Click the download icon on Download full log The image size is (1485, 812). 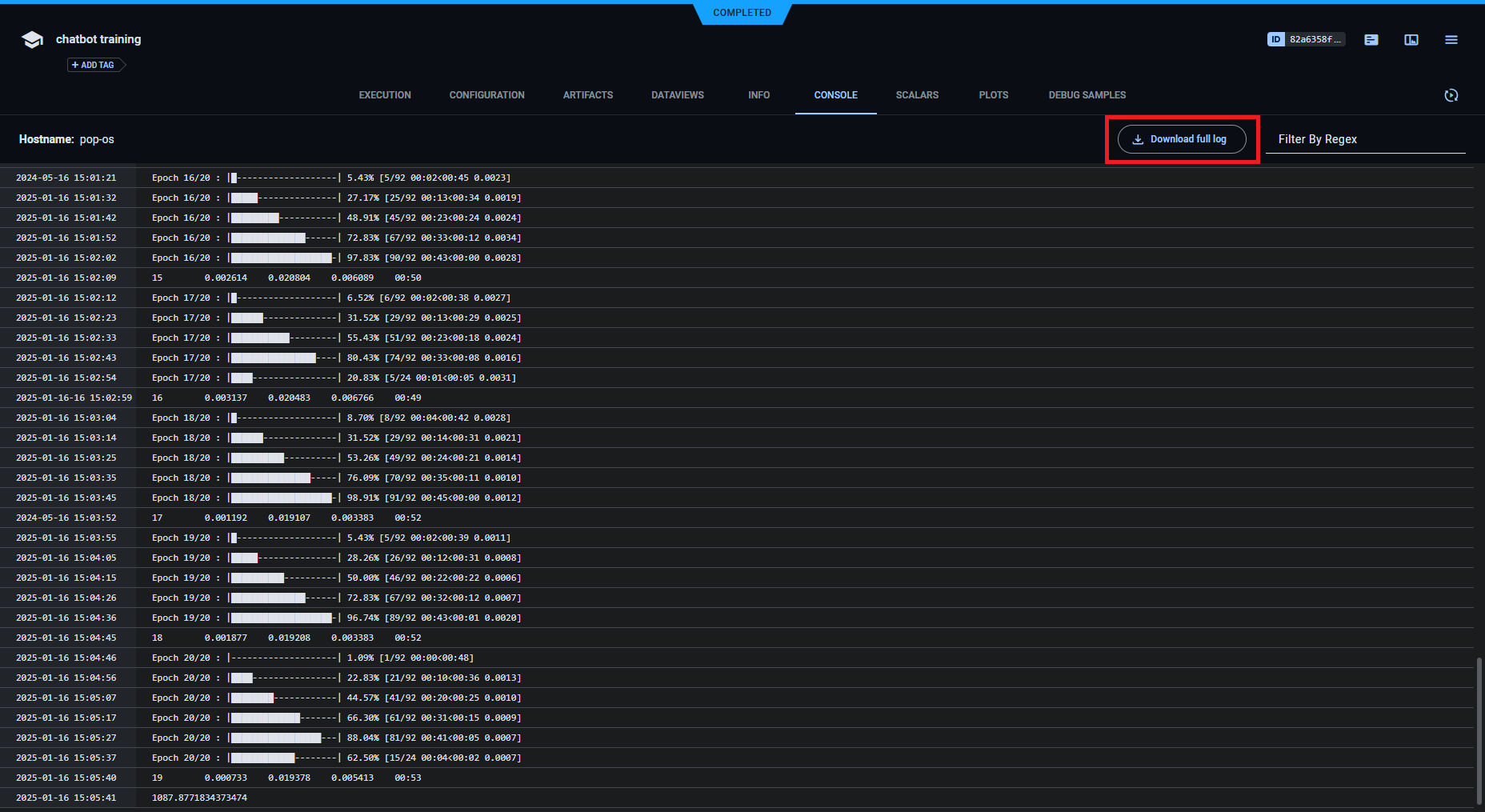pos(1138,138)
